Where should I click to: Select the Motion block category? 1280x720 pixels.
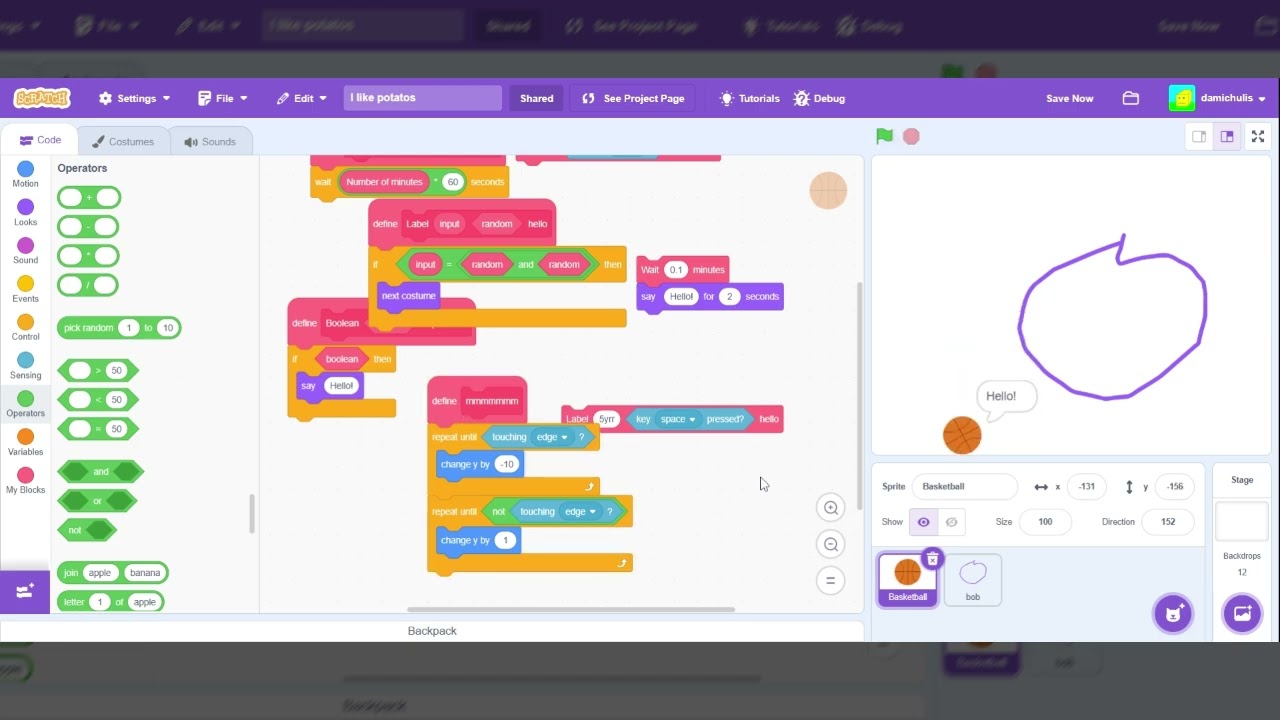(25, 174)
